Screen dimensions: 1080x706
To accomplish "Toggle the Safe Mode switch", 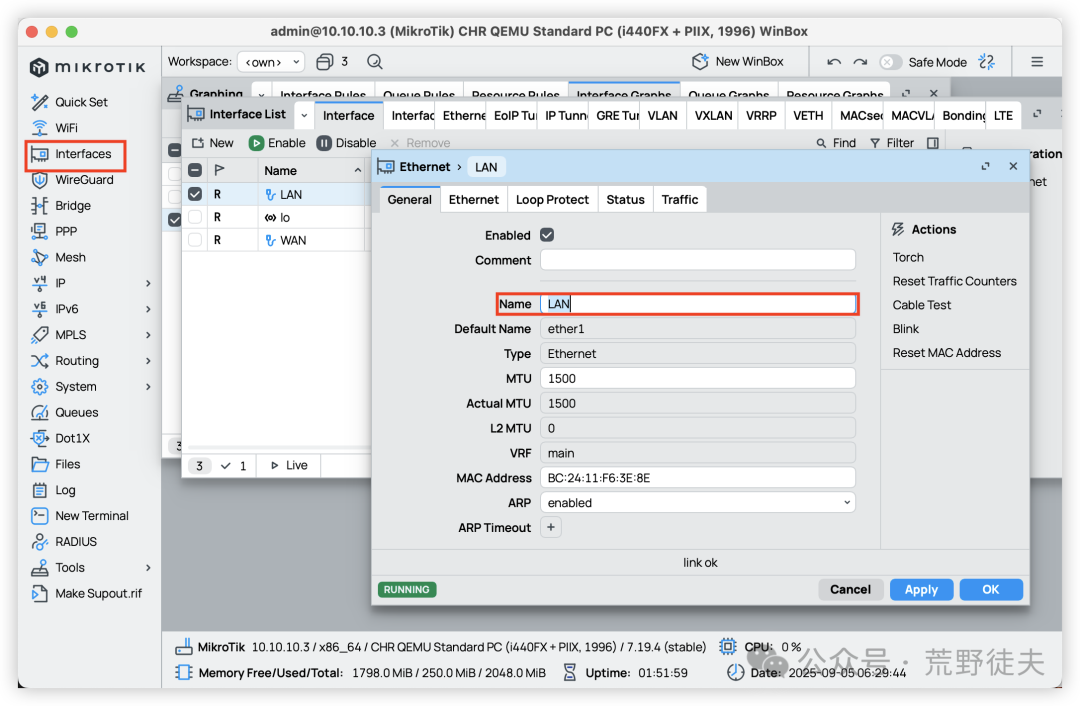I will pos(890,62).
